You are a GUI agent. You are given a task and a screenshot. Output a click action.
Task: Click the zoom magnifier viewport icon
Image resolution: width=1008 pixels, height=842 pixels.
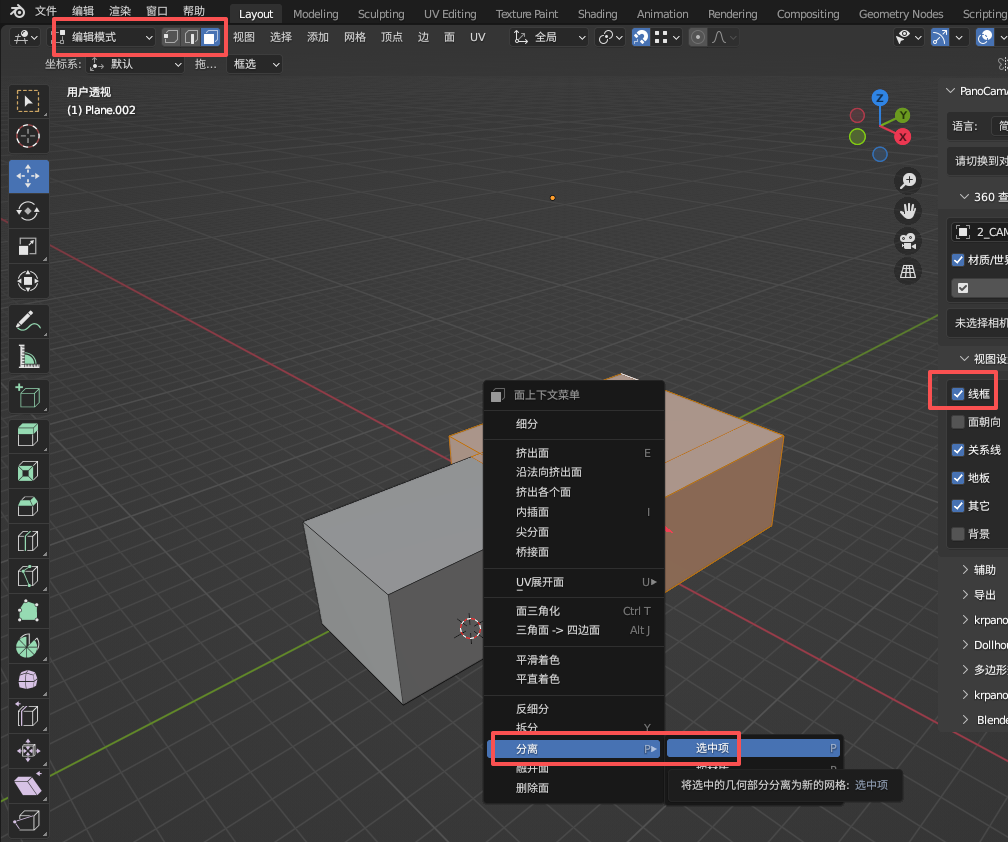[908, 181]
